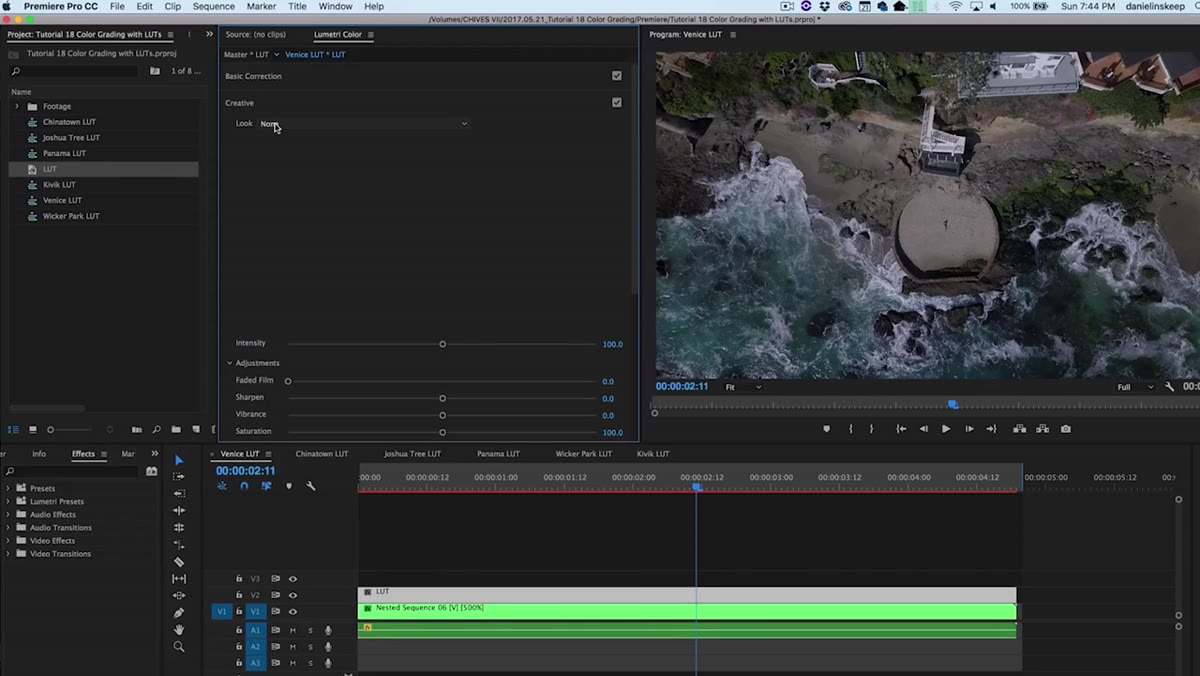Collapse the Adjustments section
This screenshot has height=676, width=1200.
coord(229,363)
